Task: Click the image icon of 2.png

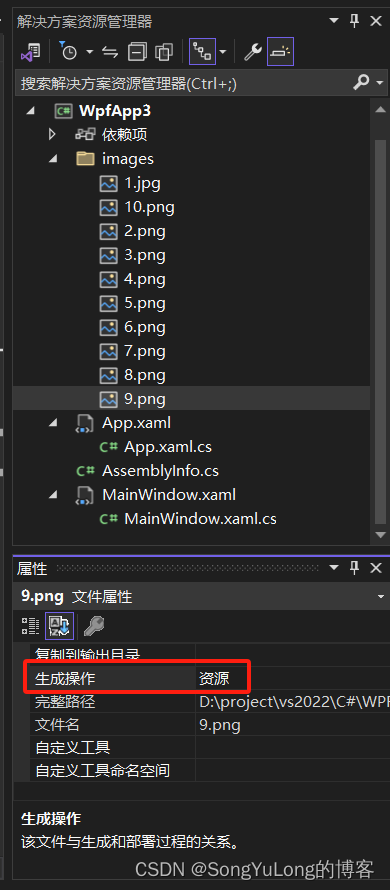Action: coord(108,231)
